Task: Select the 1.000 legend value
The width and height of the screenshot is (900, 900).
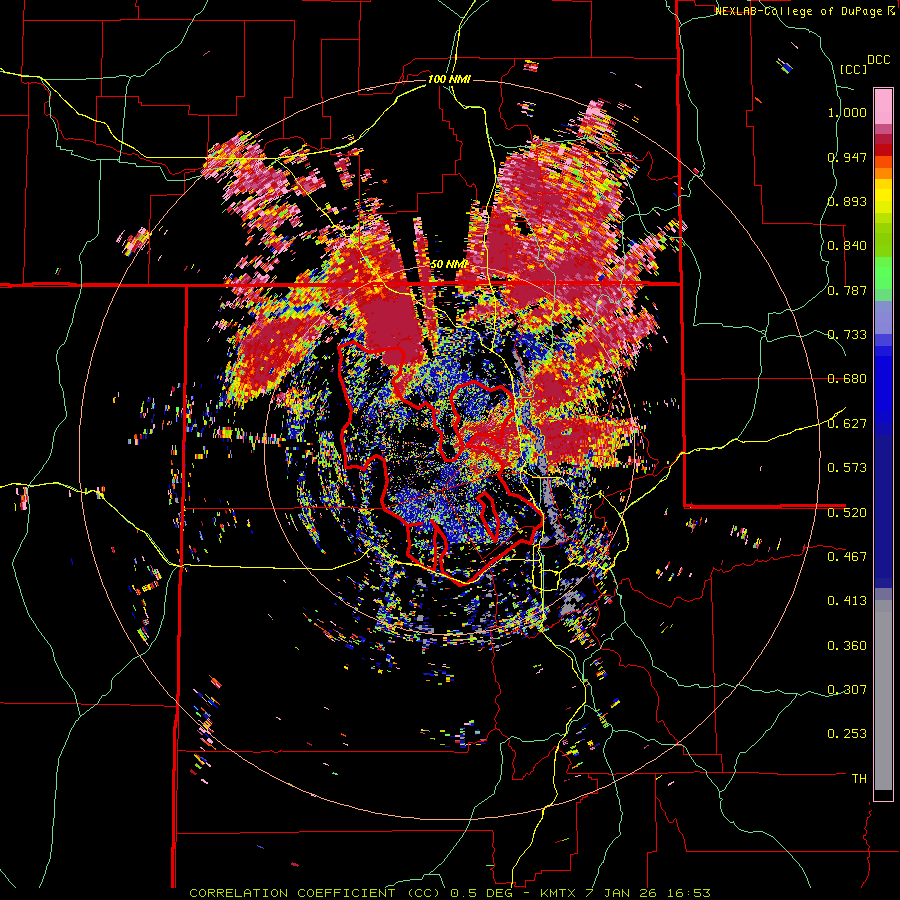Action: [847, 112]
